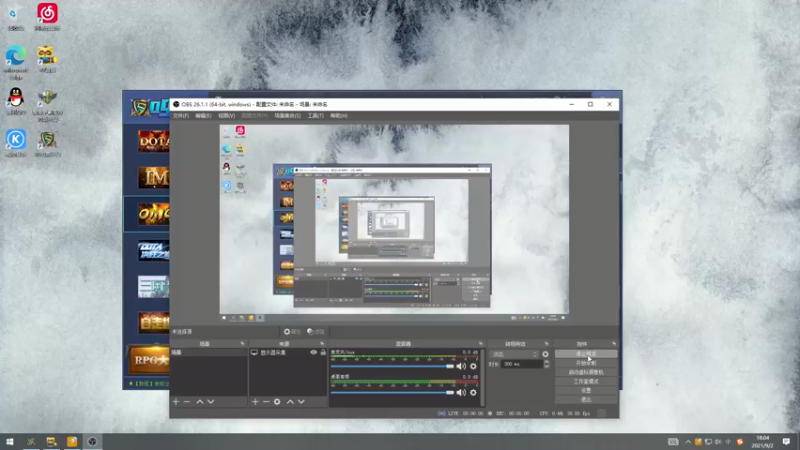Viewport: 800px width, 450px height.
Task: Adjust transition duration spinner field
Action: (x=518, y=364)
